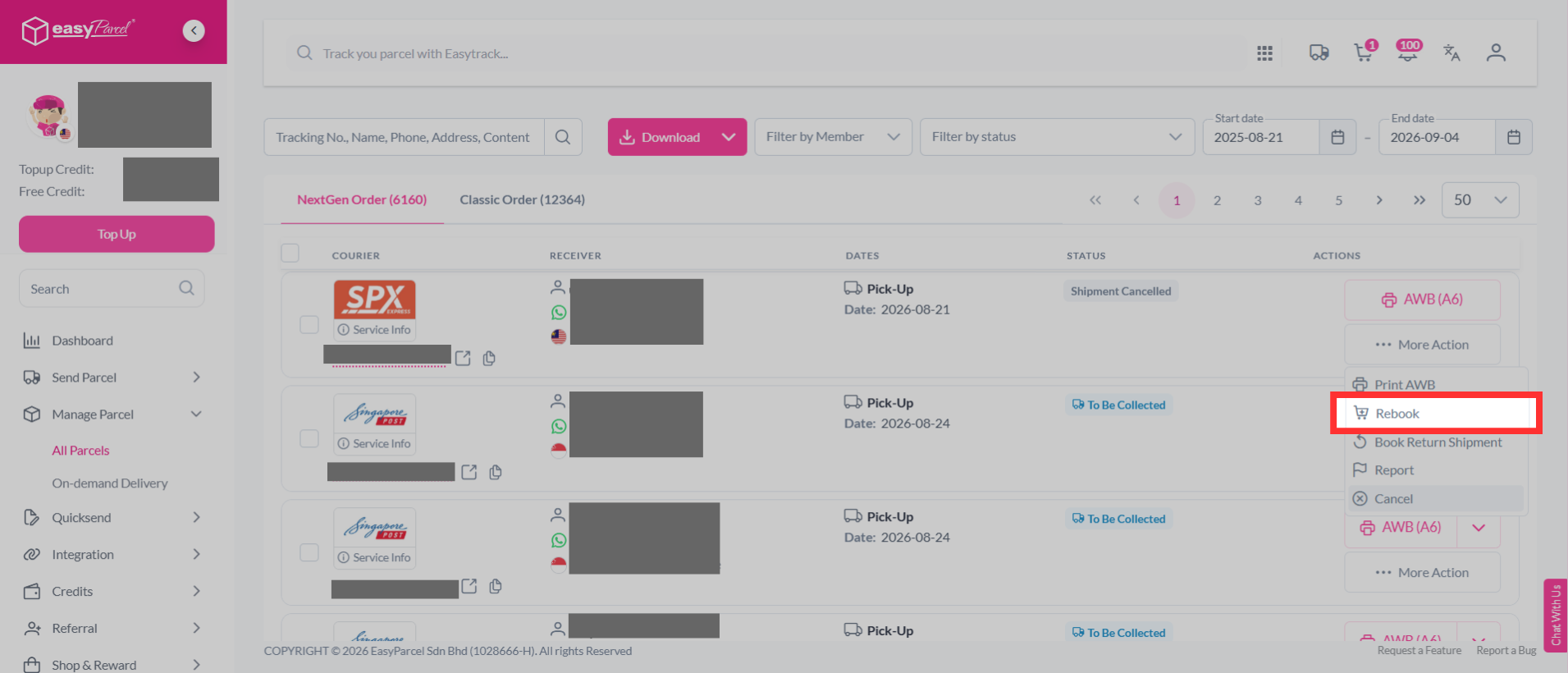
Task: Open tracking link of second Singapore Post parcel
Action: [x=469, y=586]
